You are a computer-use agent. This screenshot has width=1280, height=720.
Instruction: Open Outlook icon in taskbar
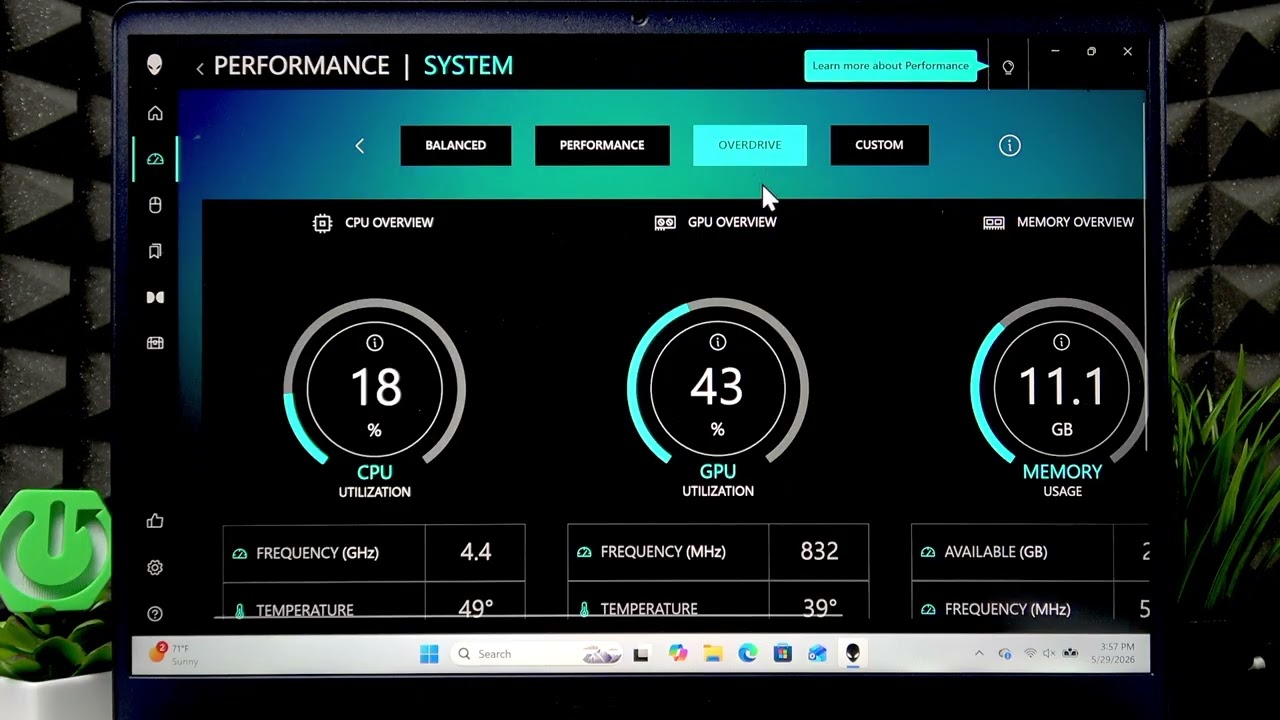click(x=817, y=654)
